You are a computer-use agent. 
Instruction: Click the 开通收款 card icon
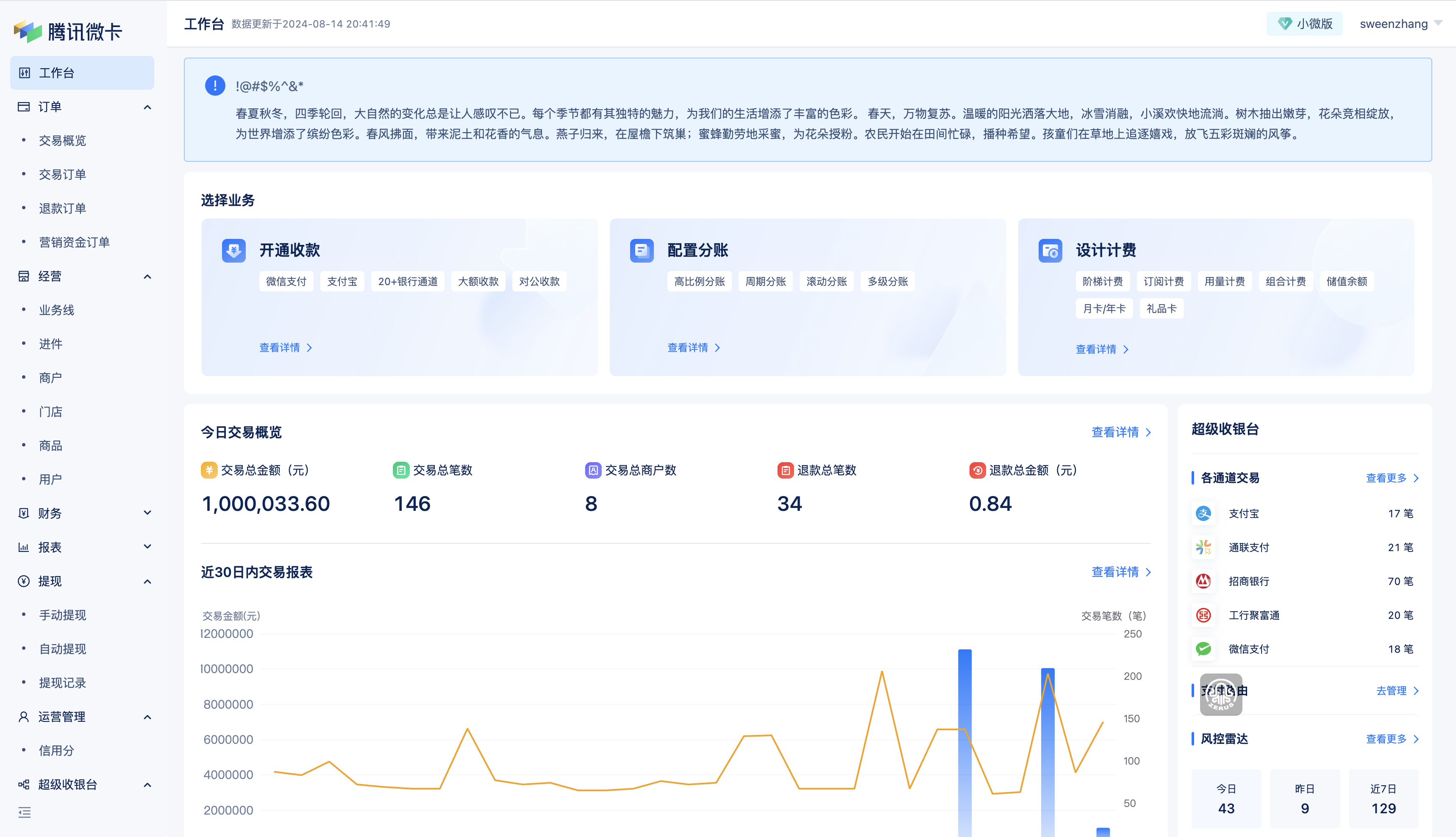point(233,251)
